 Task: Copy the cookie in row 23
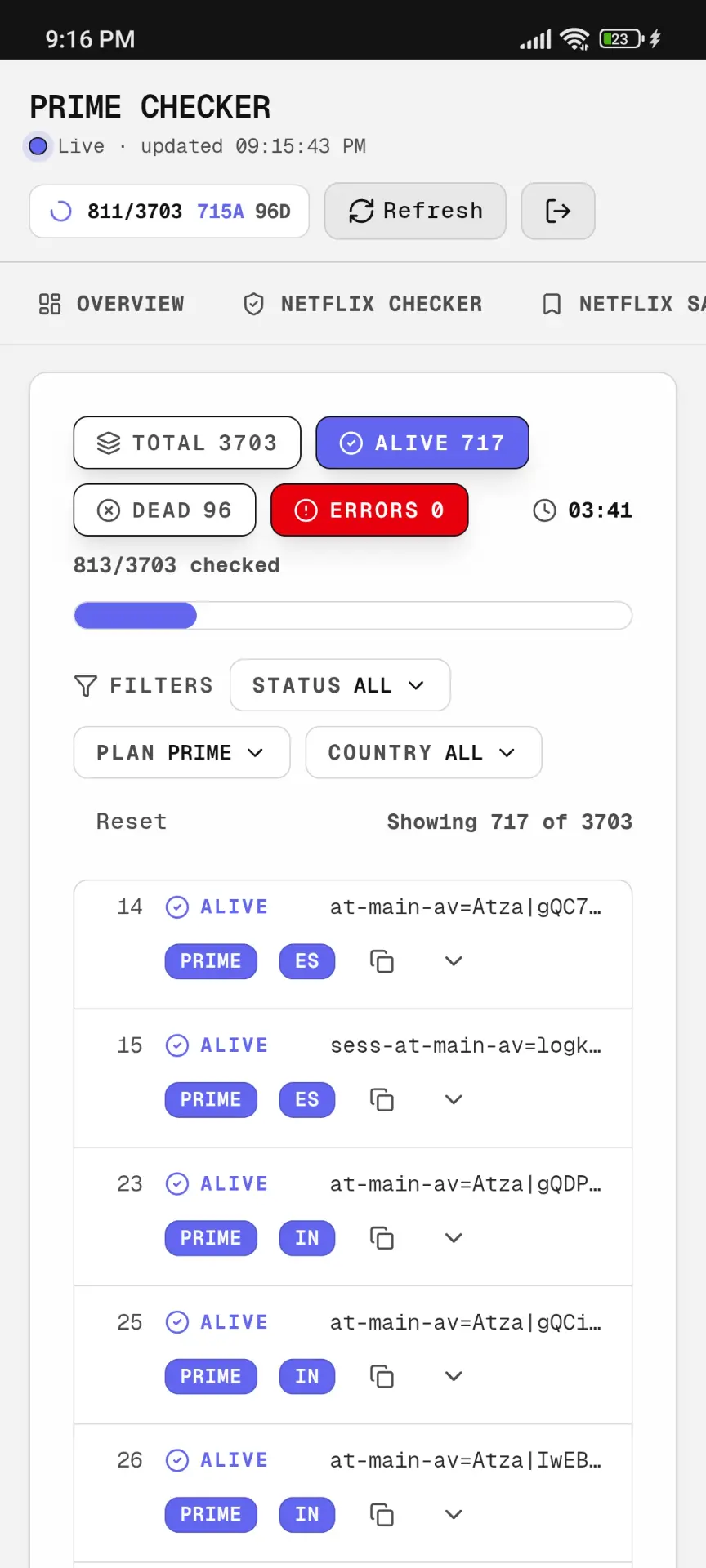click(382, 1238)
